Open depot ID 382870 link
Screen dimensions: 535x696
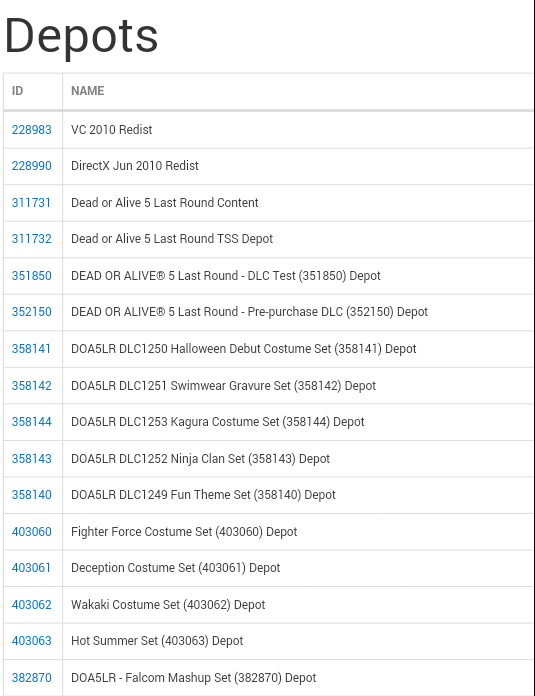32,678
